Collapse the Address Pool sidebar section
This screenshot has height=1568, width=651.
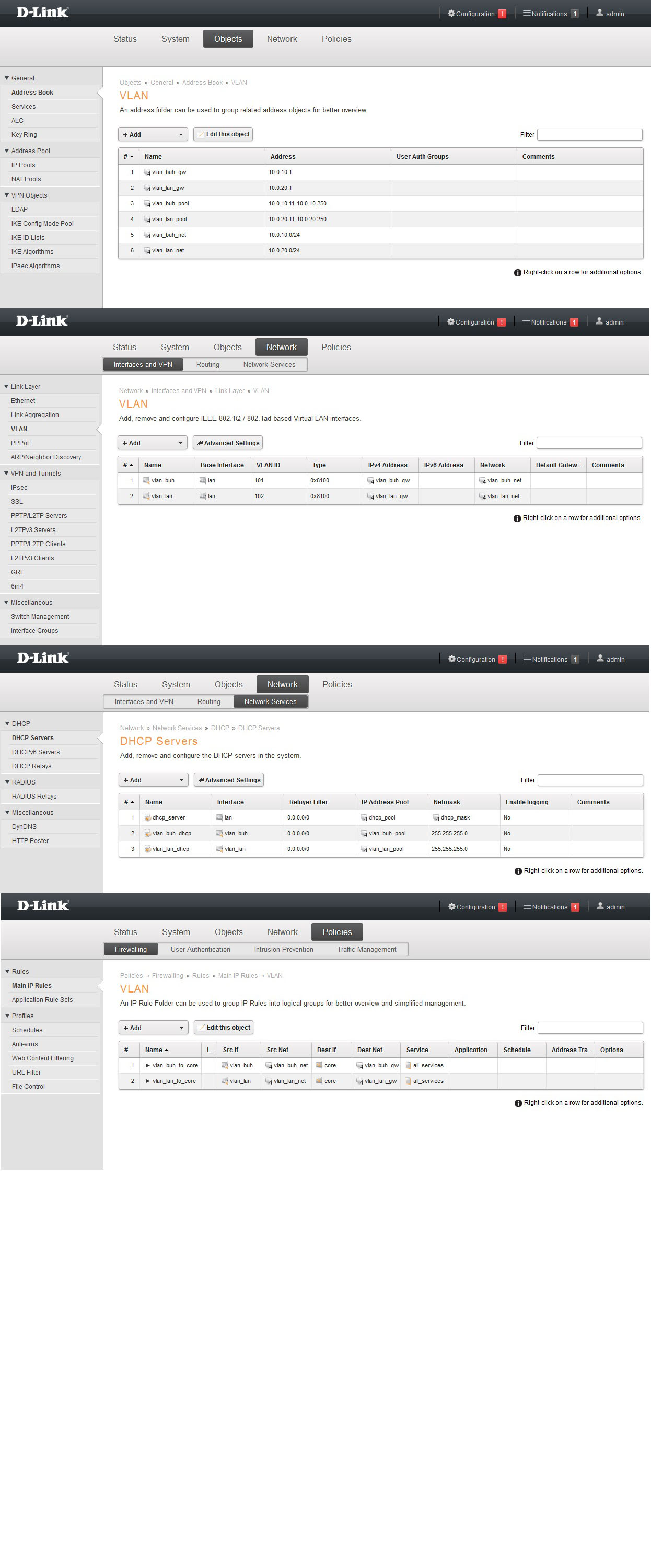click(x=7, y=151)
